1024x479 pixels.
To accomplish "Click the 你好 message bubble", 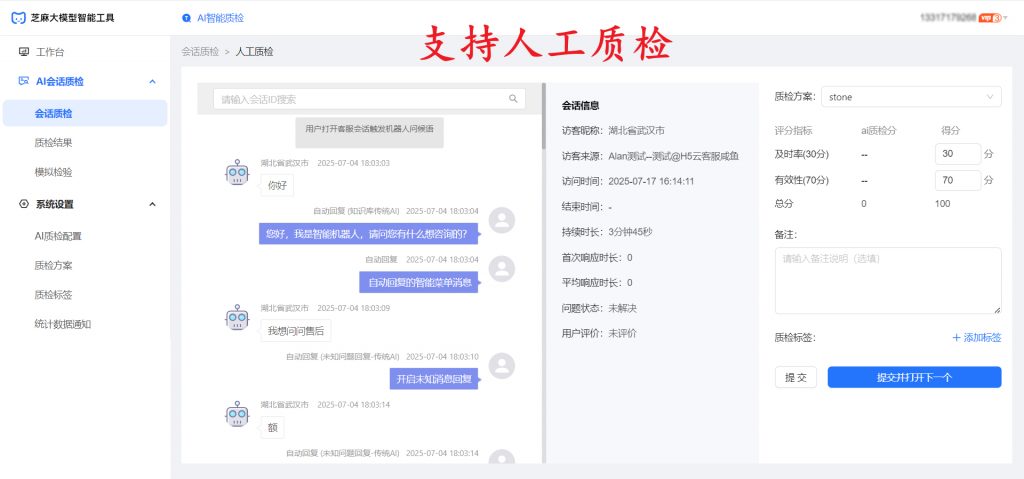I will (277, 185).
